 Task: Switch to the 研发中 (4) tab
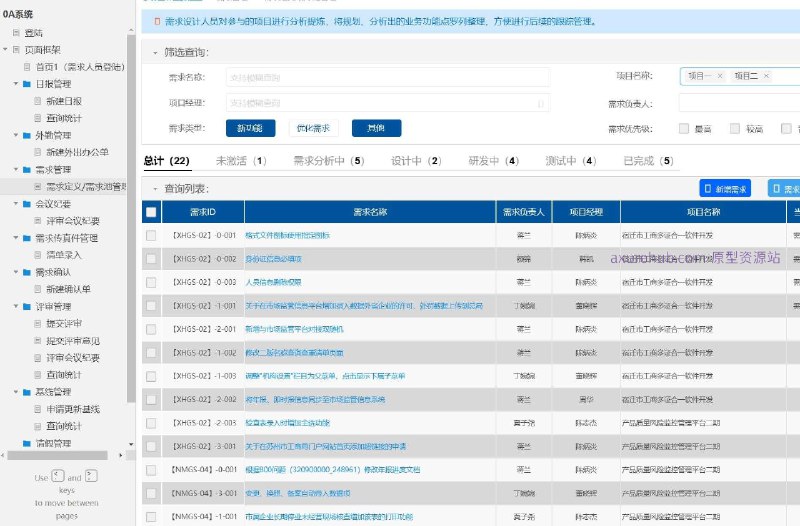[x=493, y=161]
